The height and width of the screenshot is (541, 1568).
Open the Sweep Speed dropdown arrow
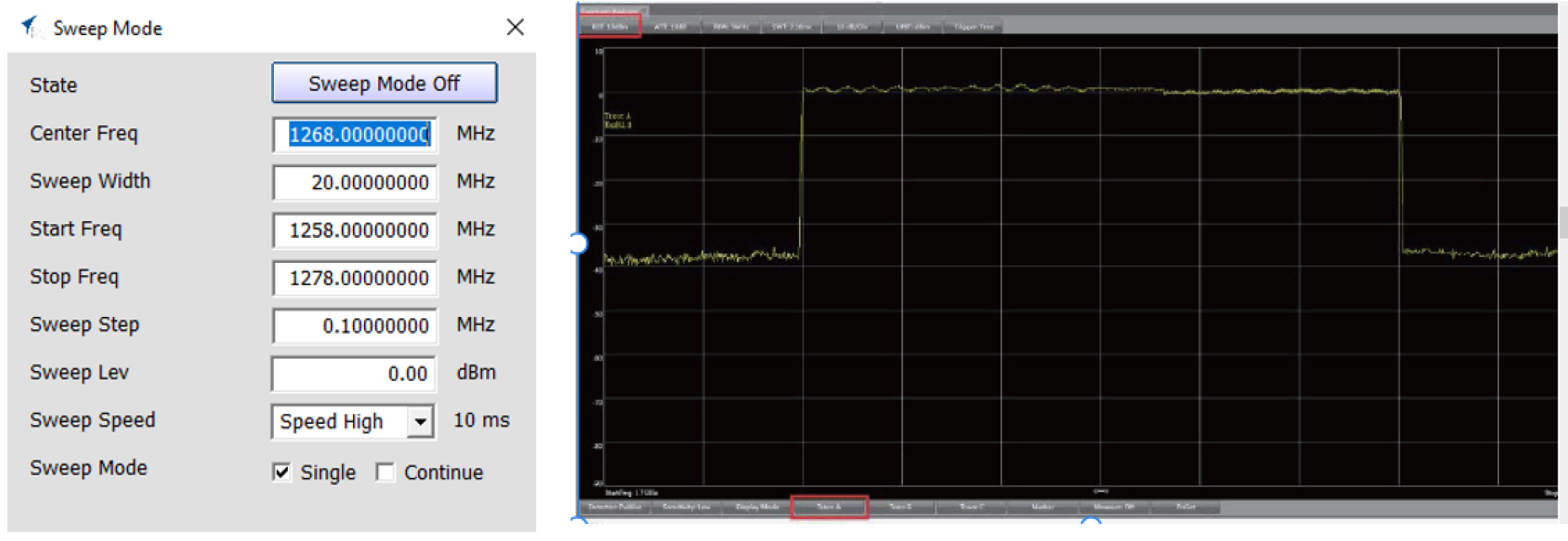click(420, 422)
